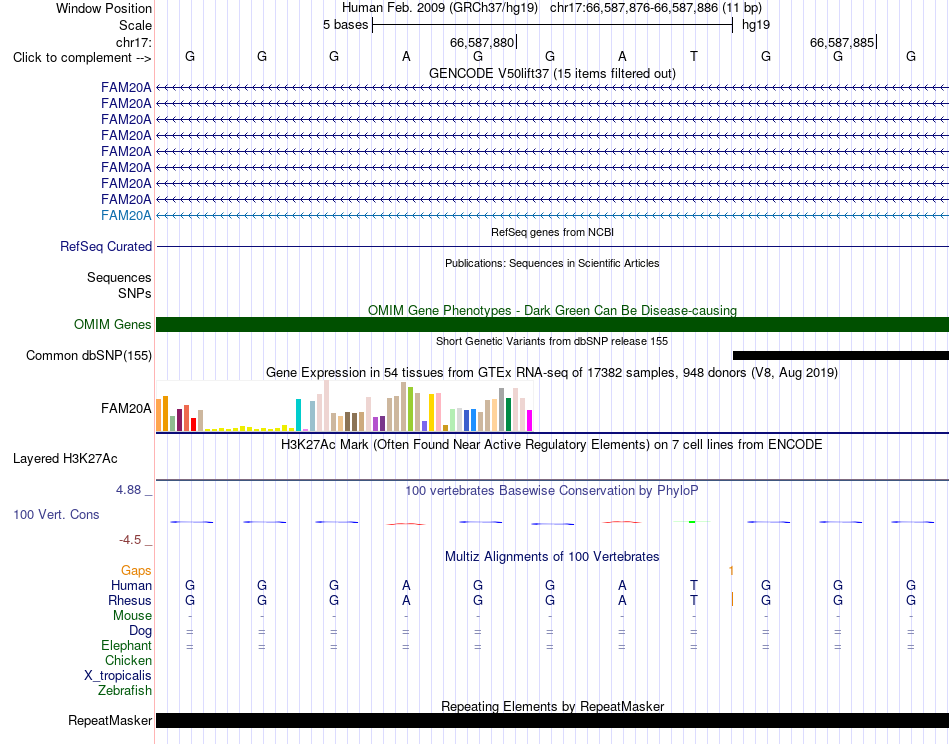Click the T base in the Human row
The image size is (950, 744).
694,585
